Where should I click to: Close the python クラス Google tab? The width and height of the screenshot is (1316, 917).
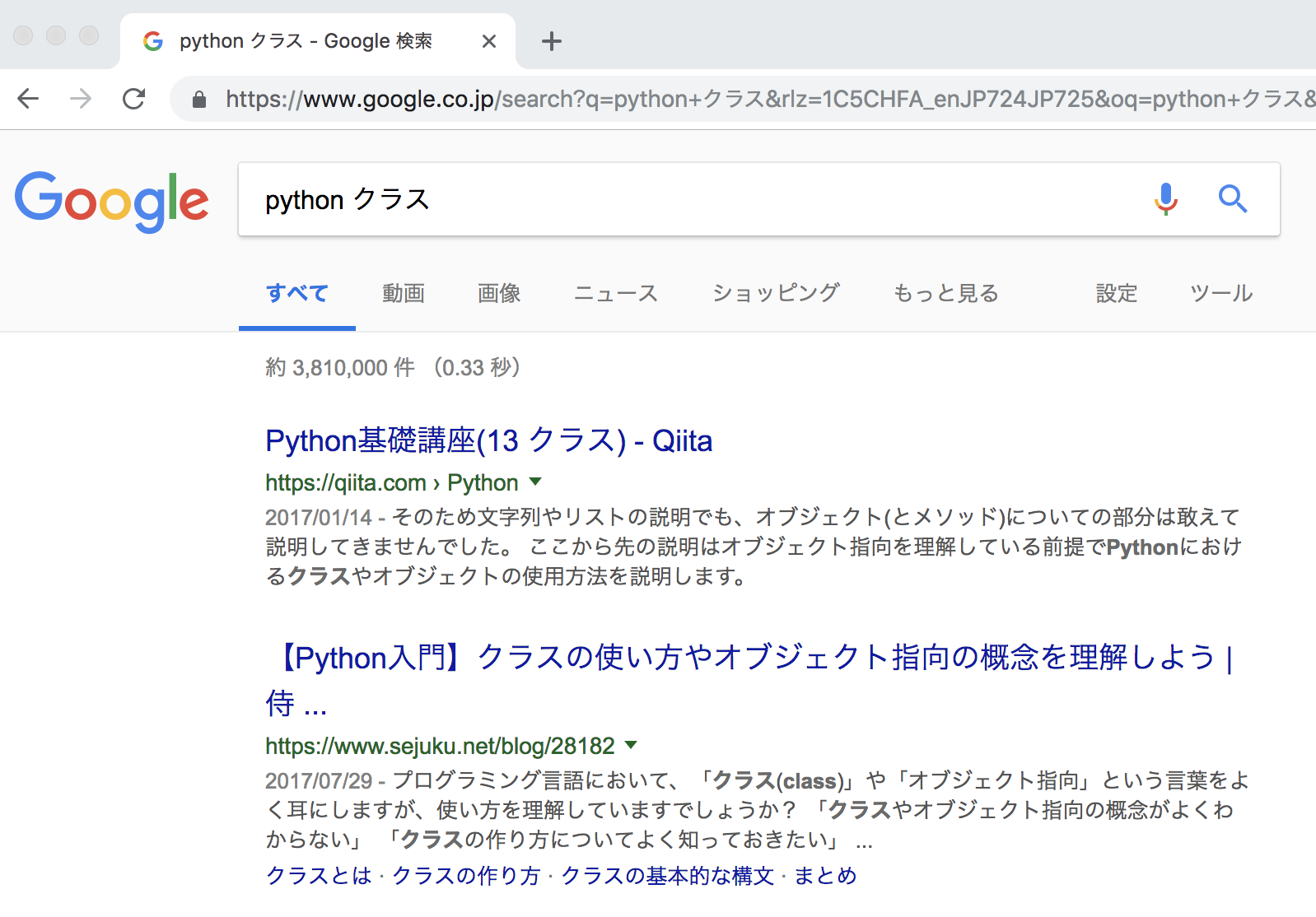click(x=488, y=41)
